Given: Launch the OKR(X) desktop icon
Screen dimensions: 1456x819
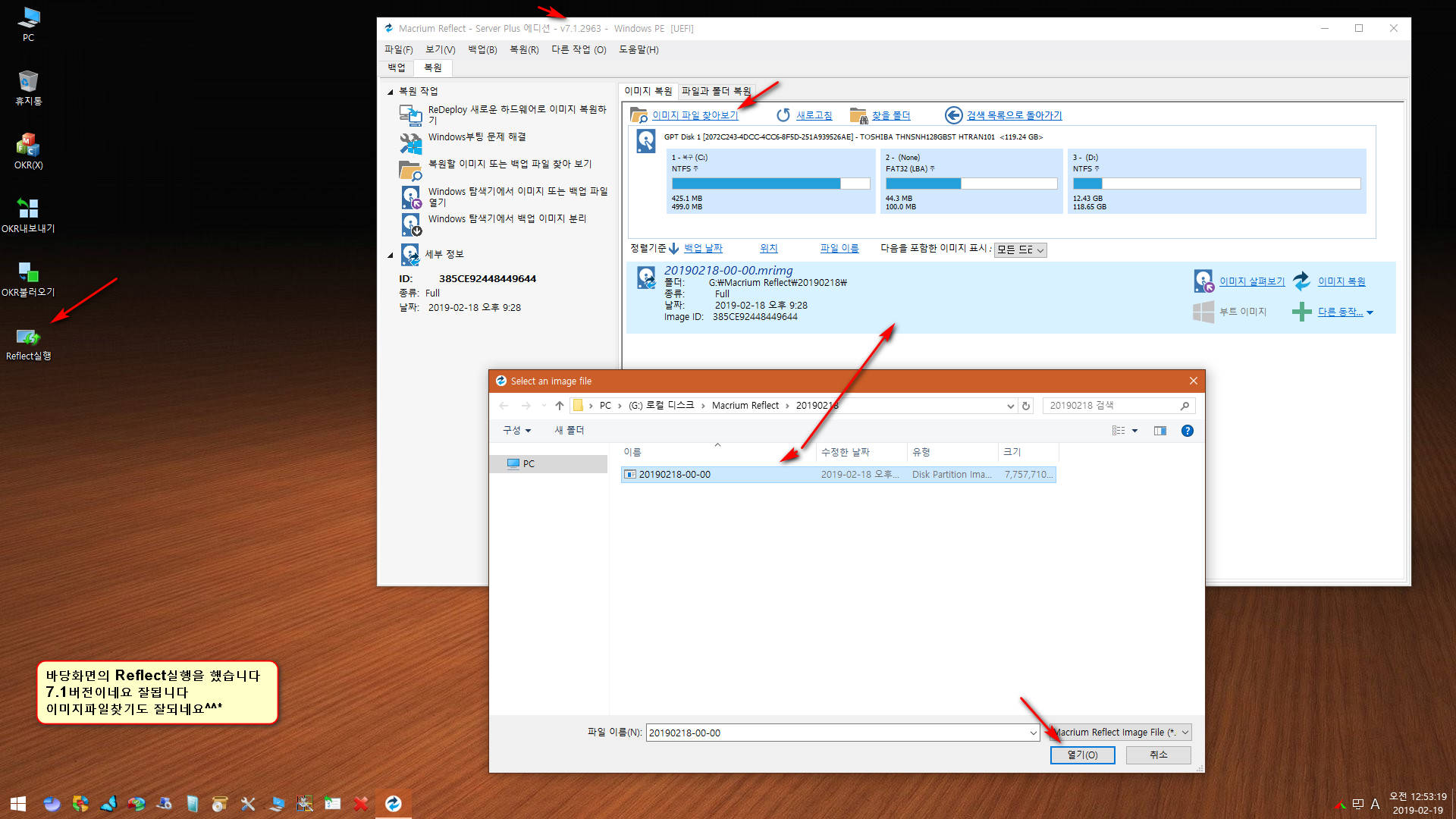Looking at the screenshot, I should (28, 151).
